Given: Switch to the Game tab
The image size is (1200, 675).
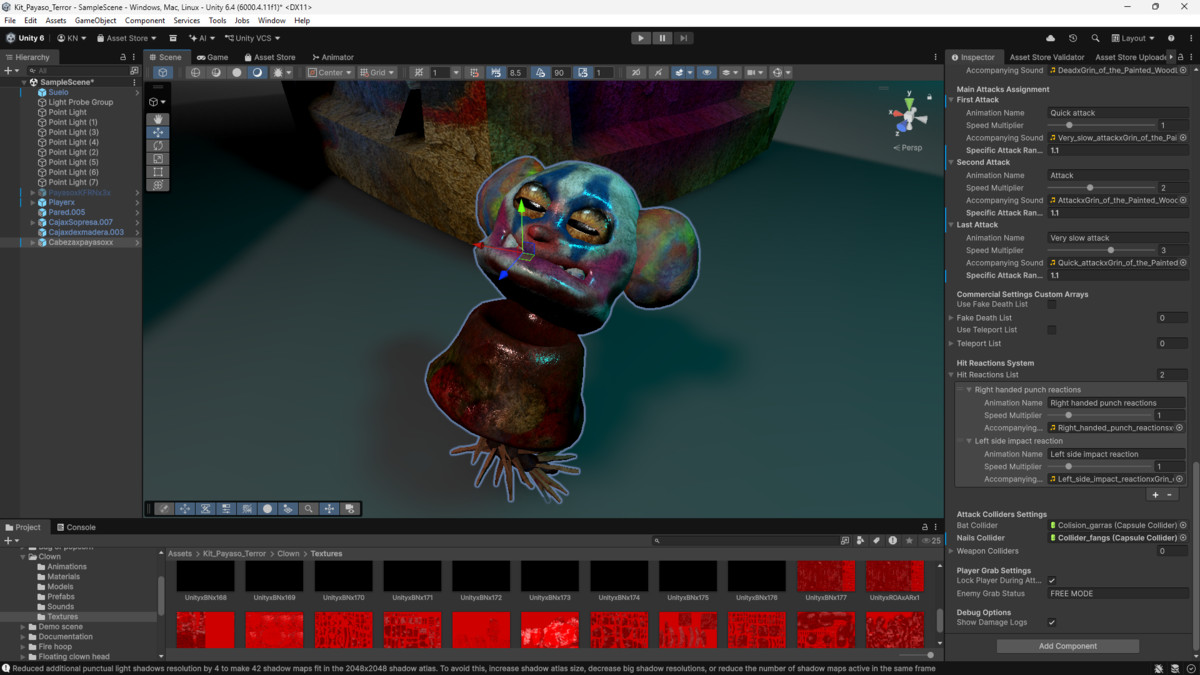Looking at the screenshot, I should pyautogui.click(x=213, y=57).
